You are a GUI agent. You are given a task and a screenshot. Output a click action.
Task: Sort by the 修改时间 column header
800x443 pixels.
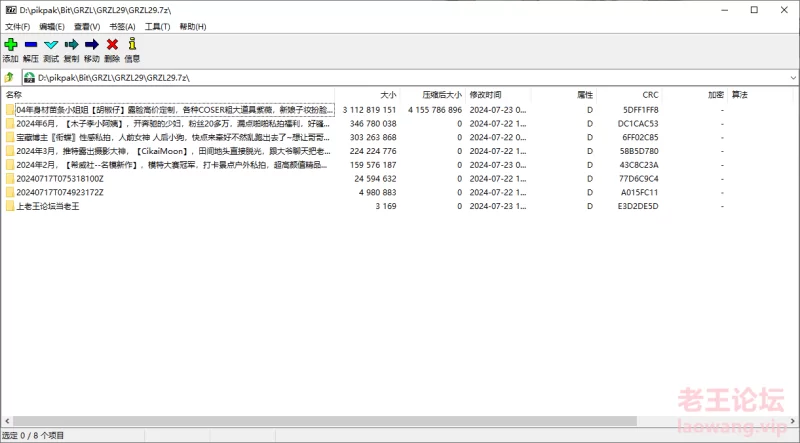click(498, 95)
